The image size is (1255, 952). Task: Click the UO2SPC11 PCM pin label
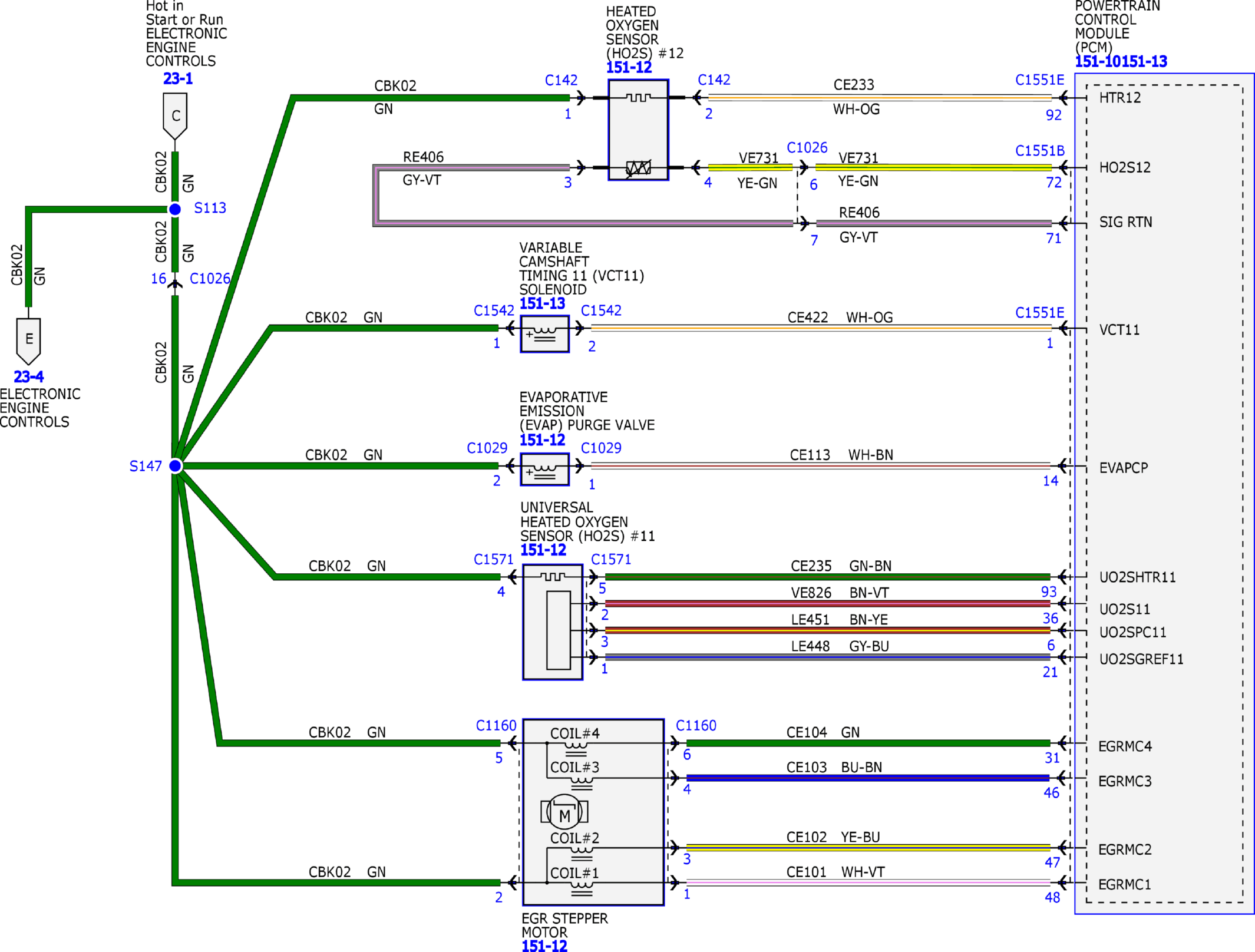(1132, 633)
